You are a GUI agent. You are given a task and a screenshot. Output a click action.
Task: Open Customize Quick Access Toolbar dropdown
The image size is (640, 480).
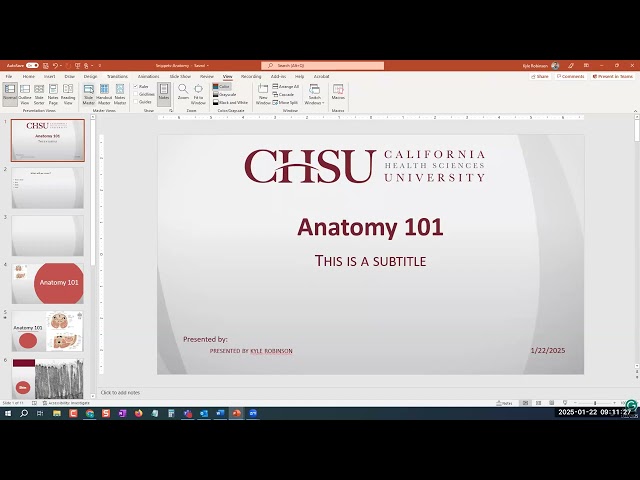coord(100,65)
